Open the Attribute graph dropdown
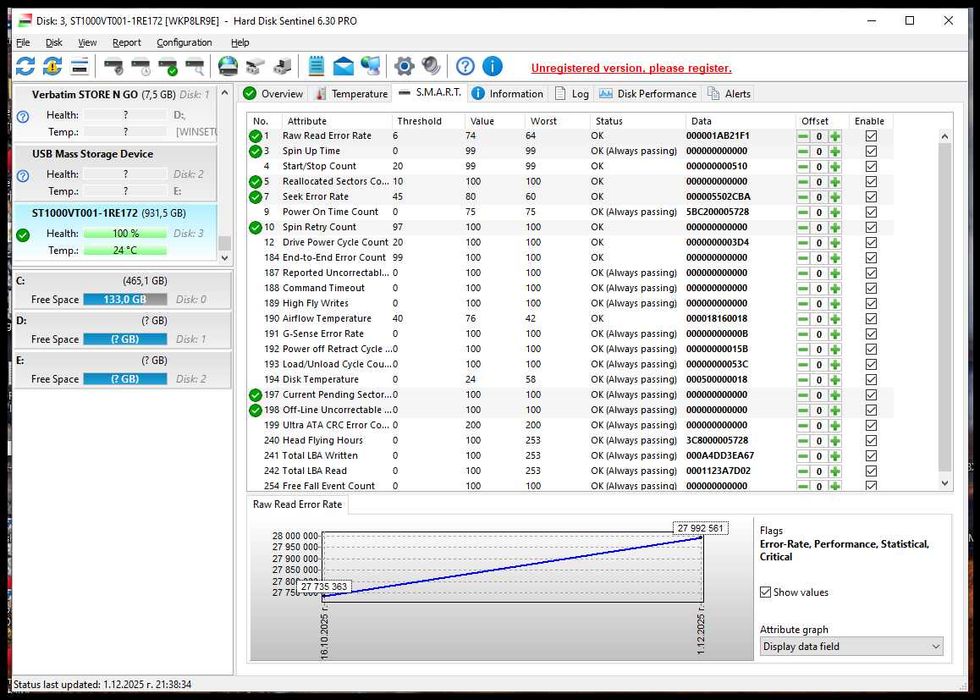The height and width of the screenshot is (700, 980). [851, 647]
